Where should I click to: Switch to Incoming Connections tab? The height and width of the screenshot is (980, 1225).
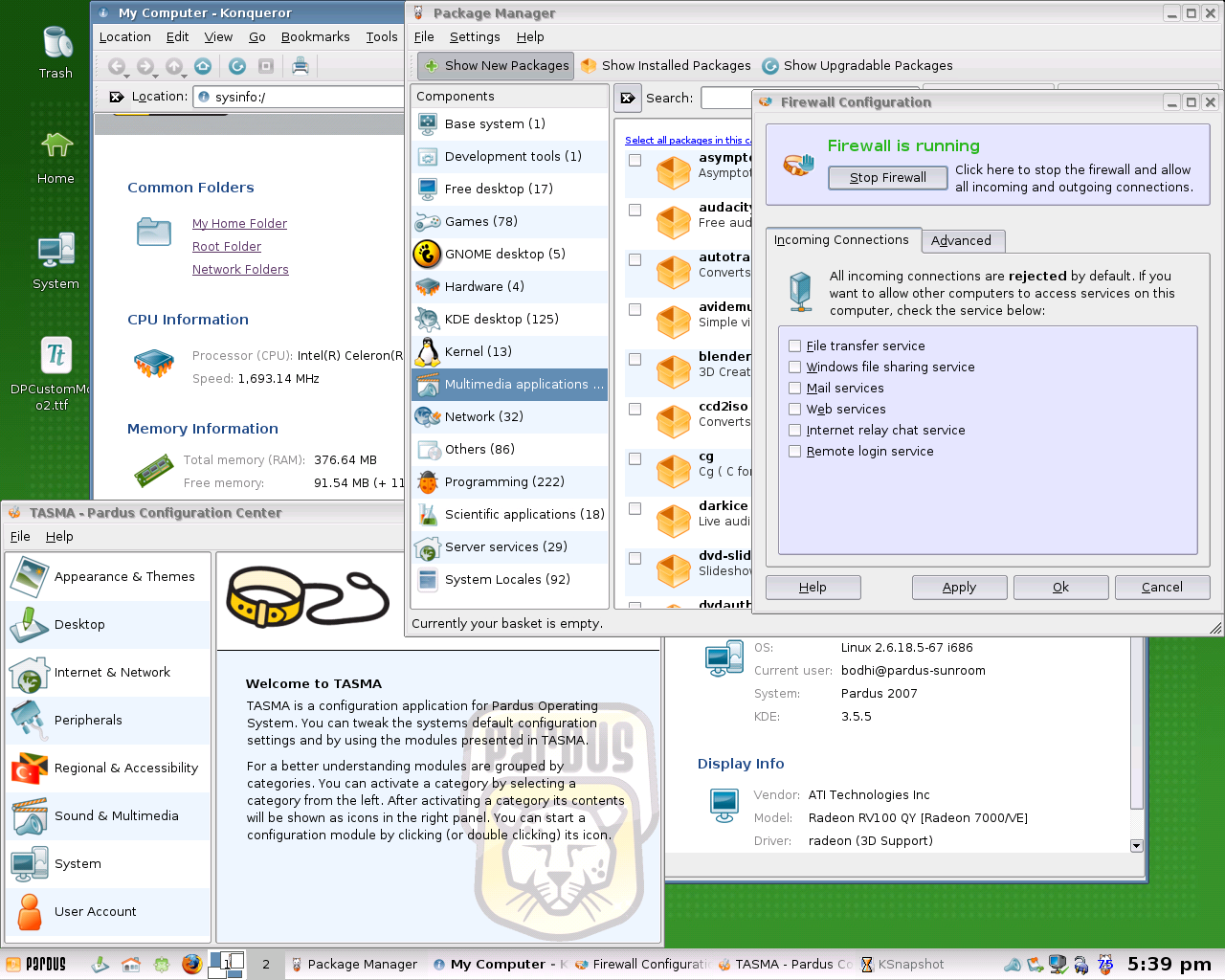click(841, 240)
